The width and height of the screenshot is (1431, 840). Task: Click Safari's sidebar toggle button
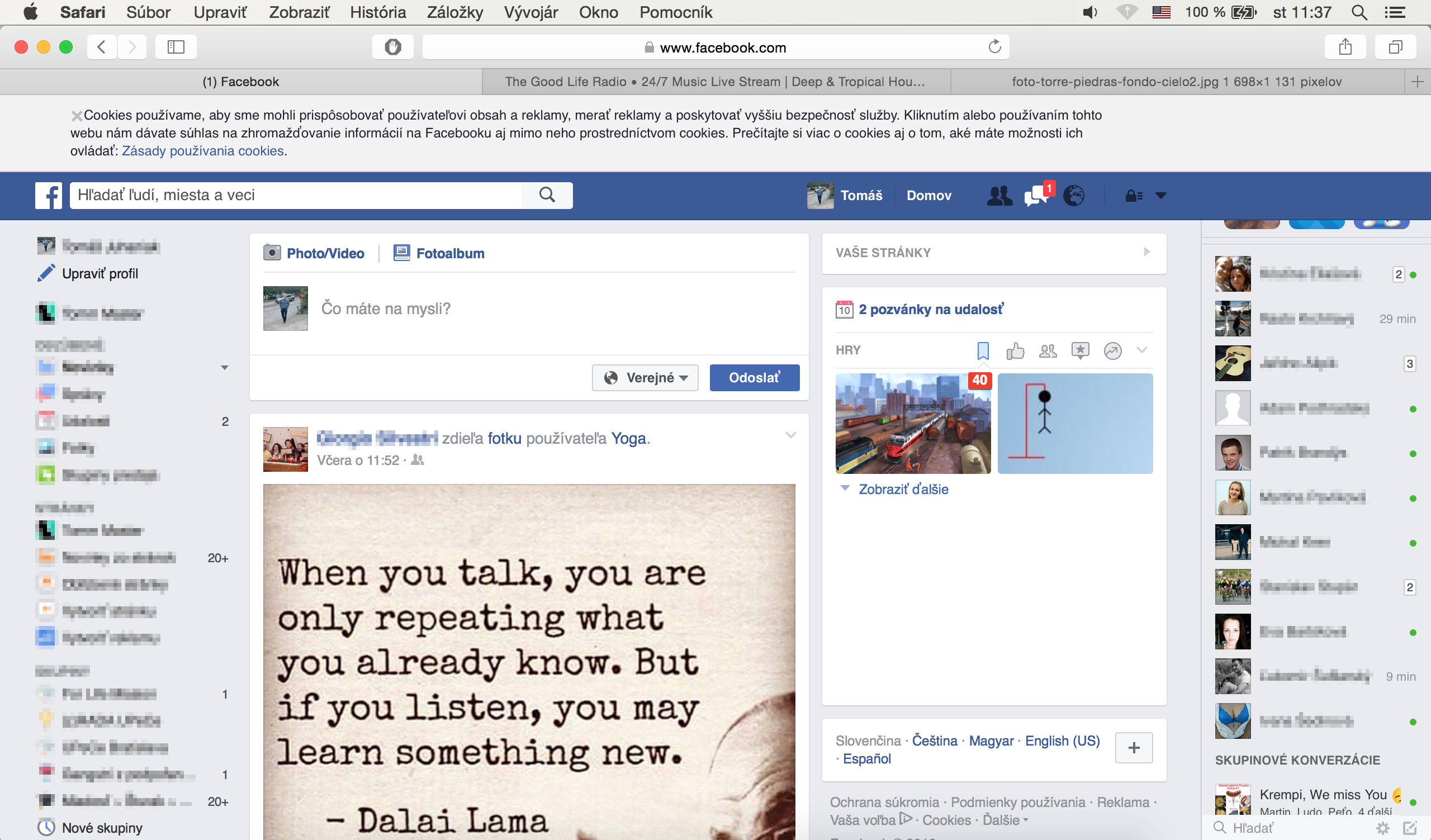176,47
